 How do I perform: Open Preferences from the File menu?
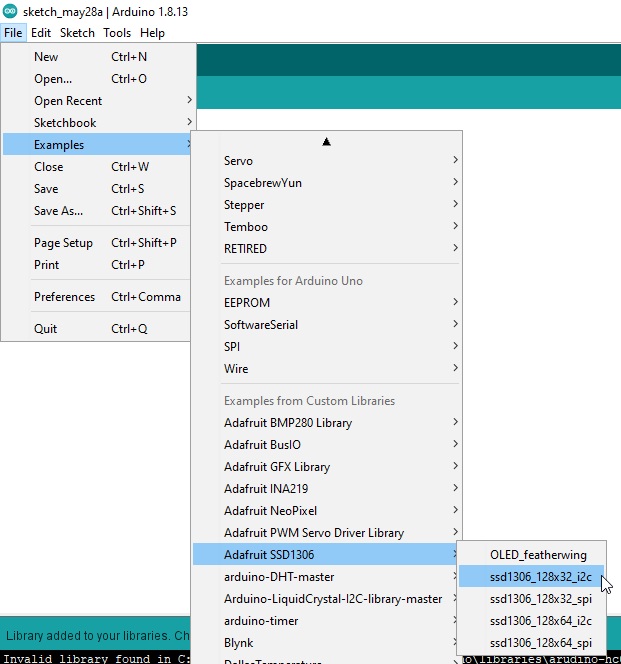click(97, 297)
